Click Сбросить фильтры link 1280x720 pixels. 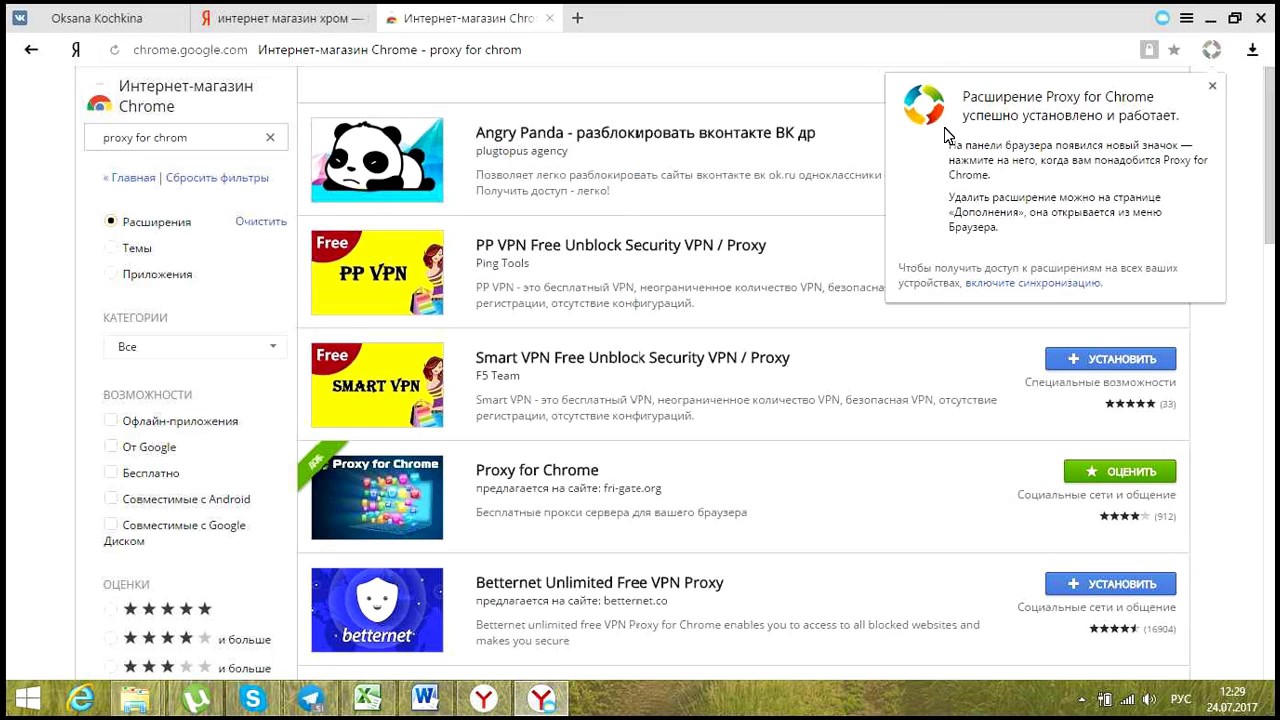pyautogui.click(x=217, y=177)
